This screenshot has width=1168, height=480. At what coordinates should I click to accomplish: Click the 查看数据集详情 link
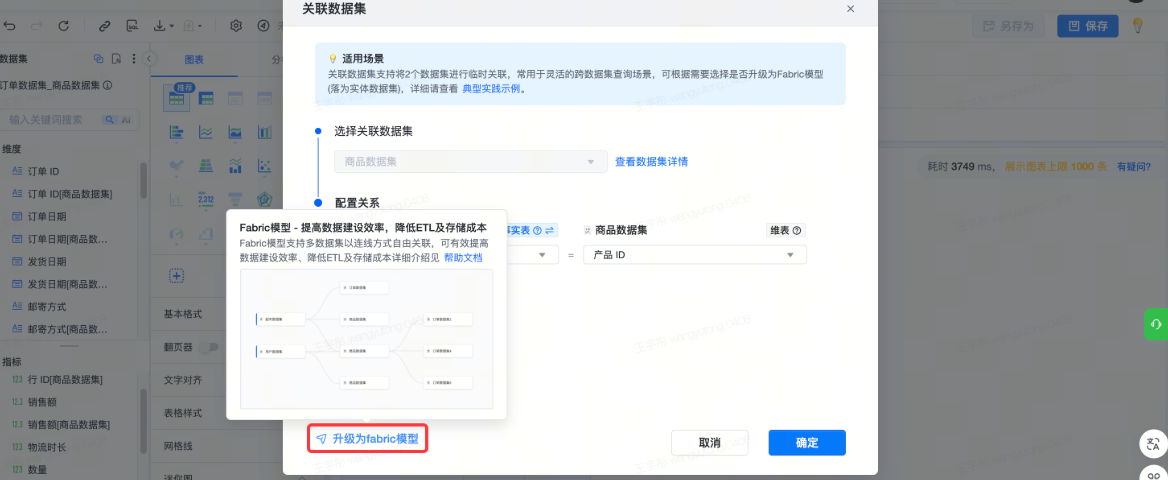651,161
